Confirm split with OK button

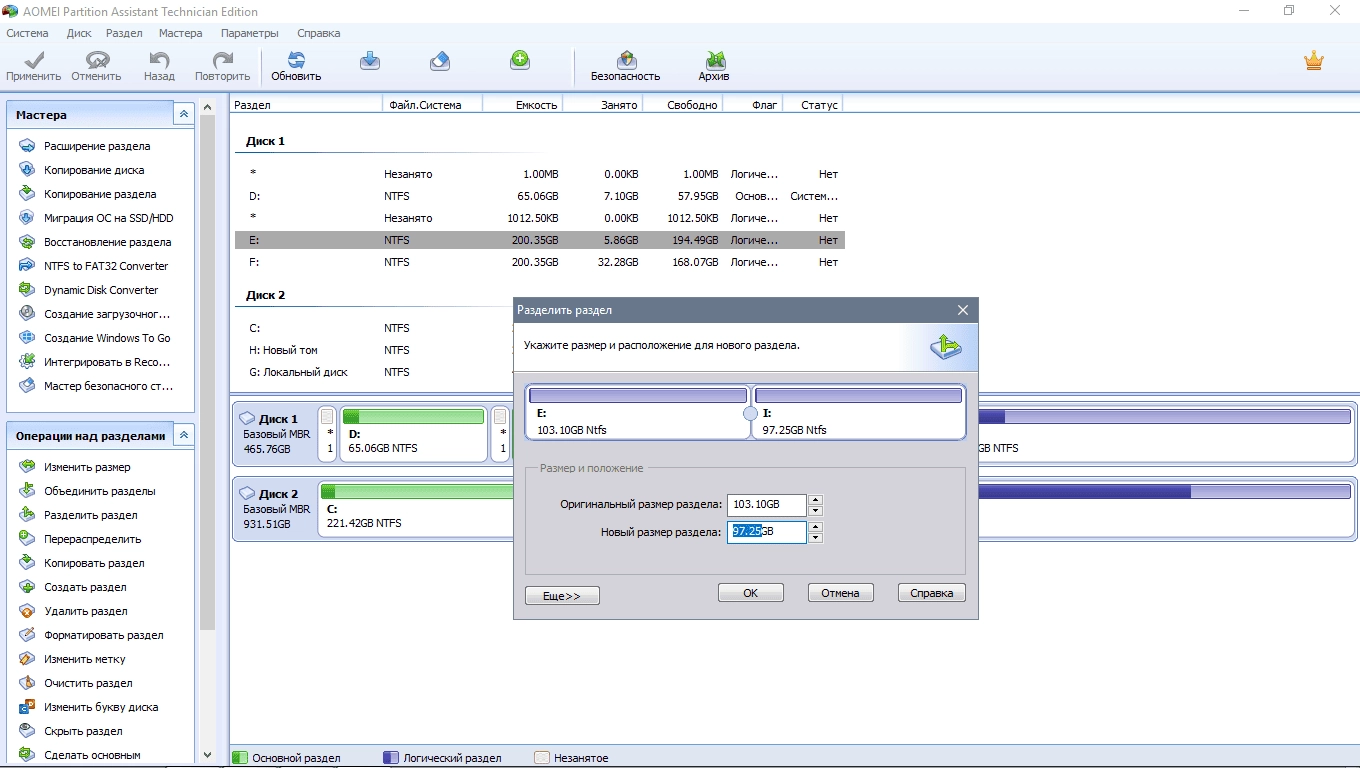[750, 593]
